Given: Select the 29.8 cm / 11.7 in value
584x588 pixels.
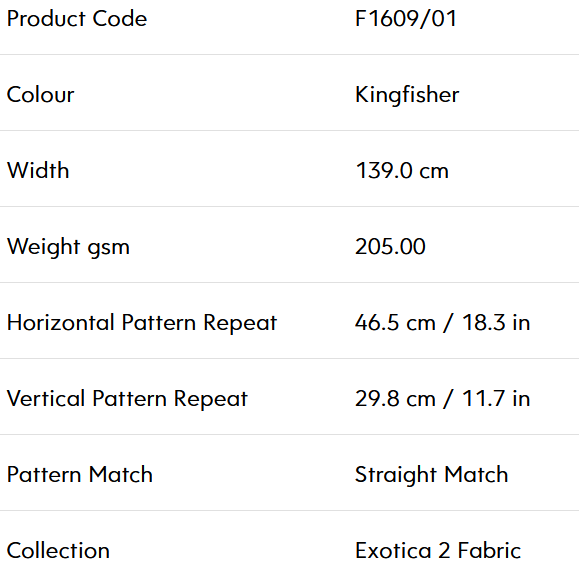Looking at the screenshot, I should [443, 399].
